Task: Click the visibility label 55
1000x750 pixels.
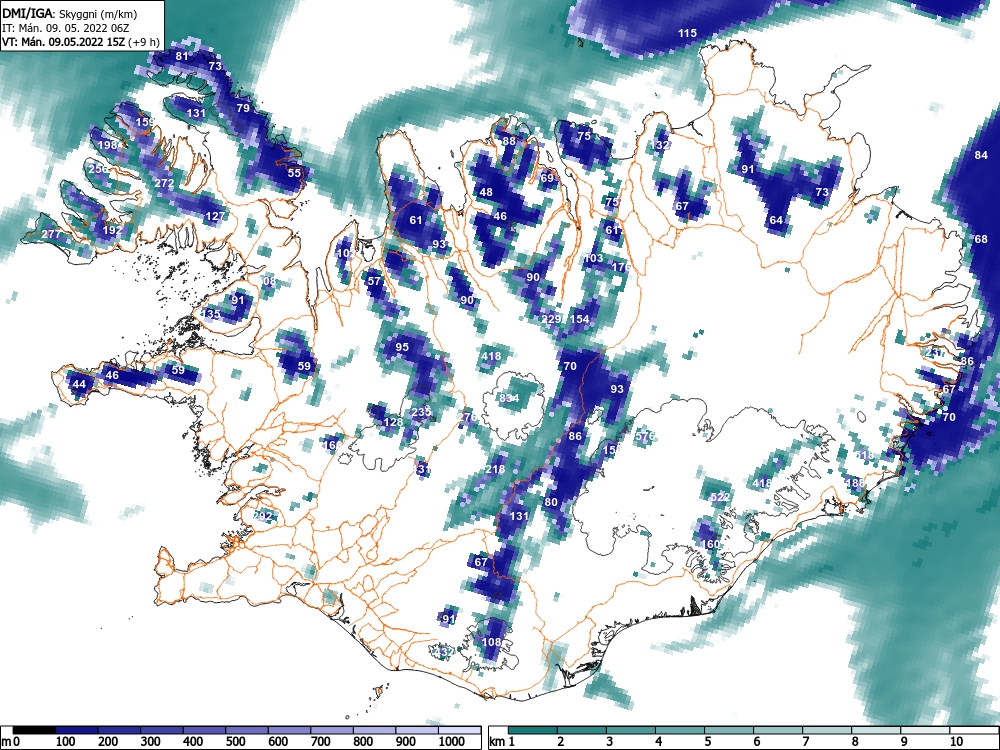Action: tap(294, 173)
